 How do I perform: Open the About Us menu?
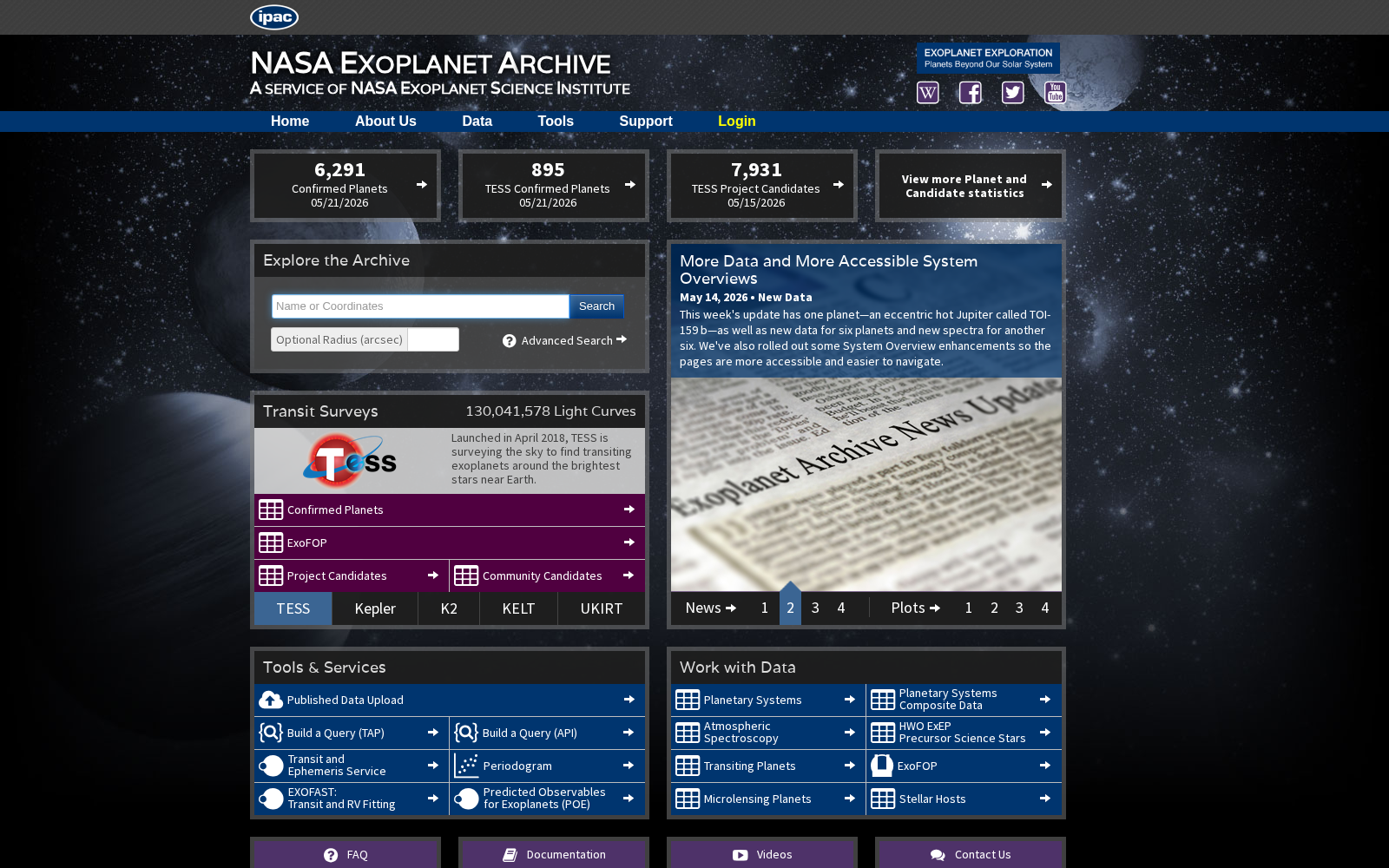[x=385, y=122]
